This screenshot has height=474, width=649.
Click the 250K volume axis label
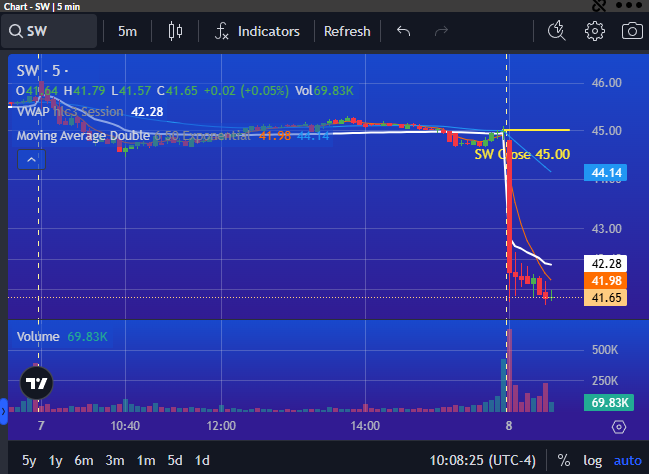[605, 380]
